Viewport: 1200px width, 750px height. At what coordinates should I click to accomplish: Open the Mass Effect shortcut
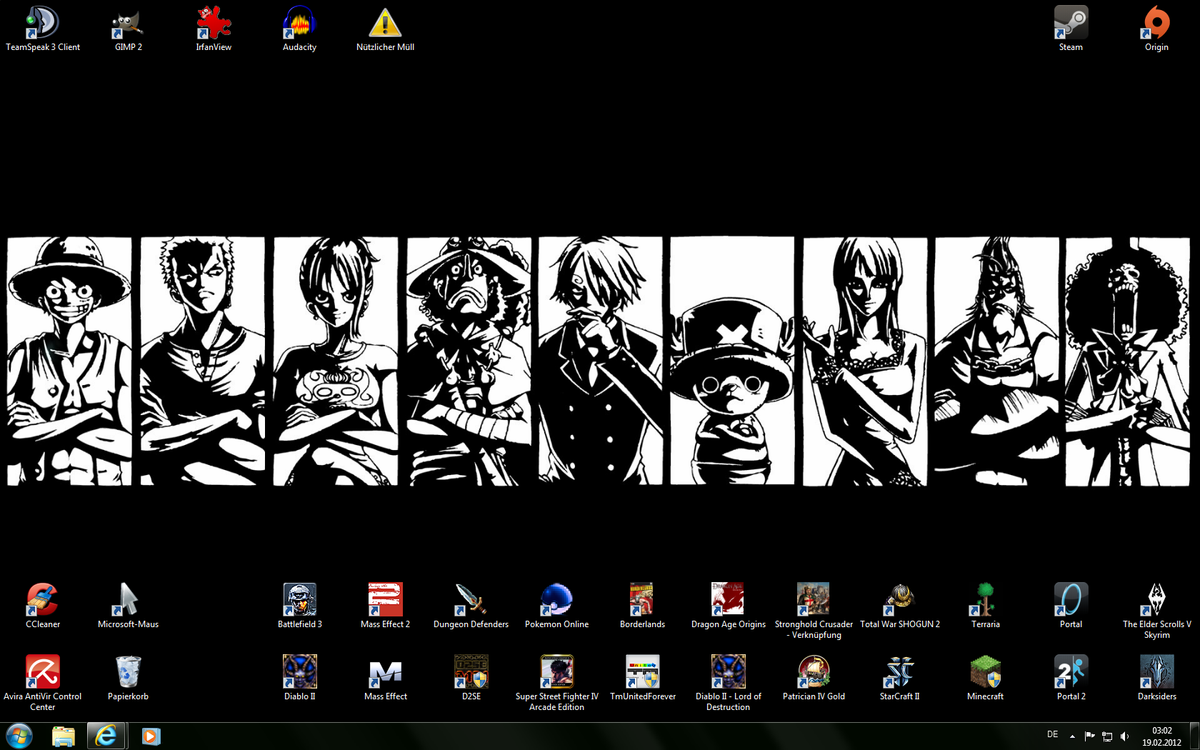click(x=385, y=678)
